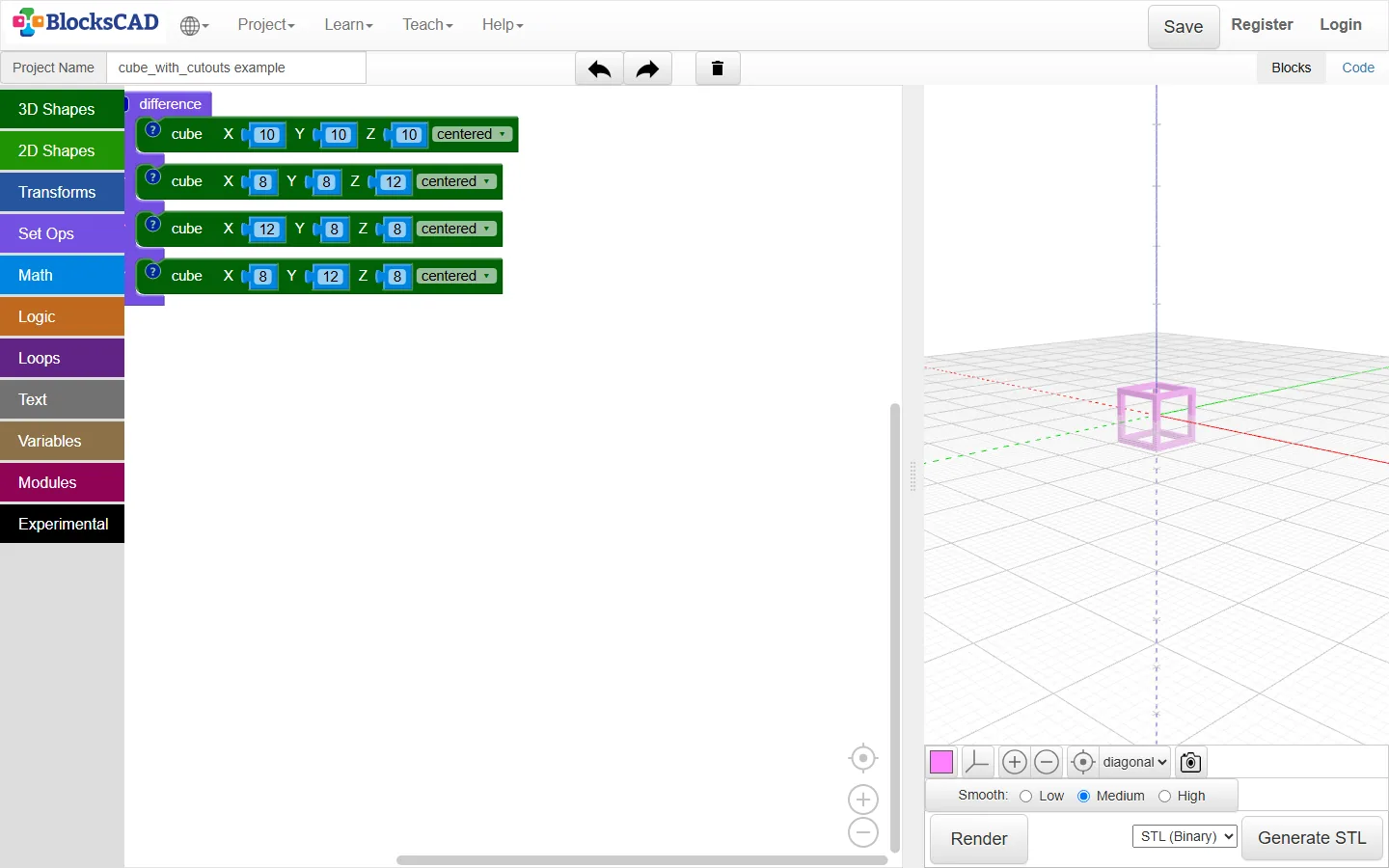Viewport: 1389px width, 868px height.
Task: Toggle the axes display icon
Action: coord(977,762)
